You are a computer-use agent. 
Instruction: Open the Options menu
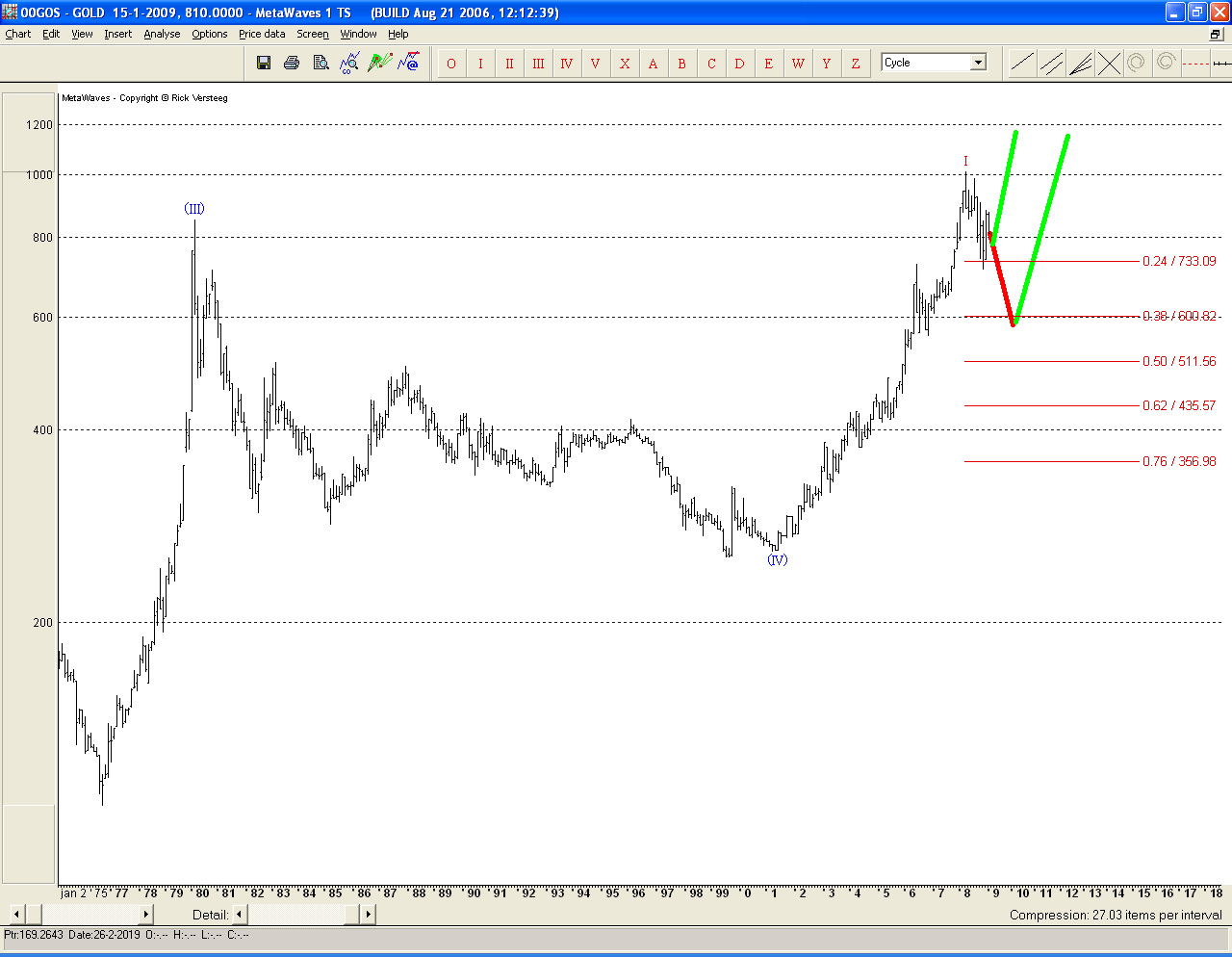point(209,34)
